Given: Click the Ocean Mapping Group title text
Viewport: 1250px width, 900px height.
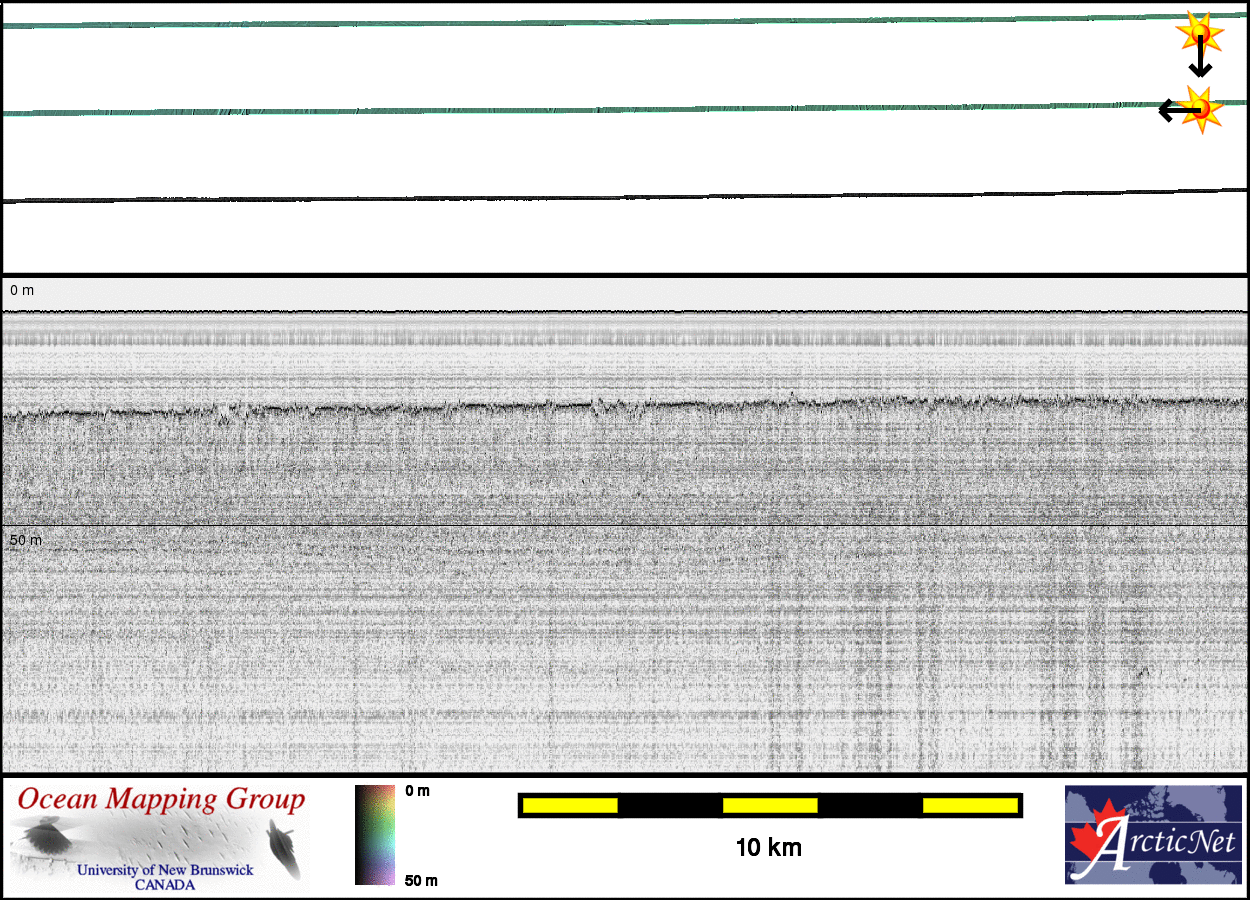Looking at the screenshot, I should (161, 800).
